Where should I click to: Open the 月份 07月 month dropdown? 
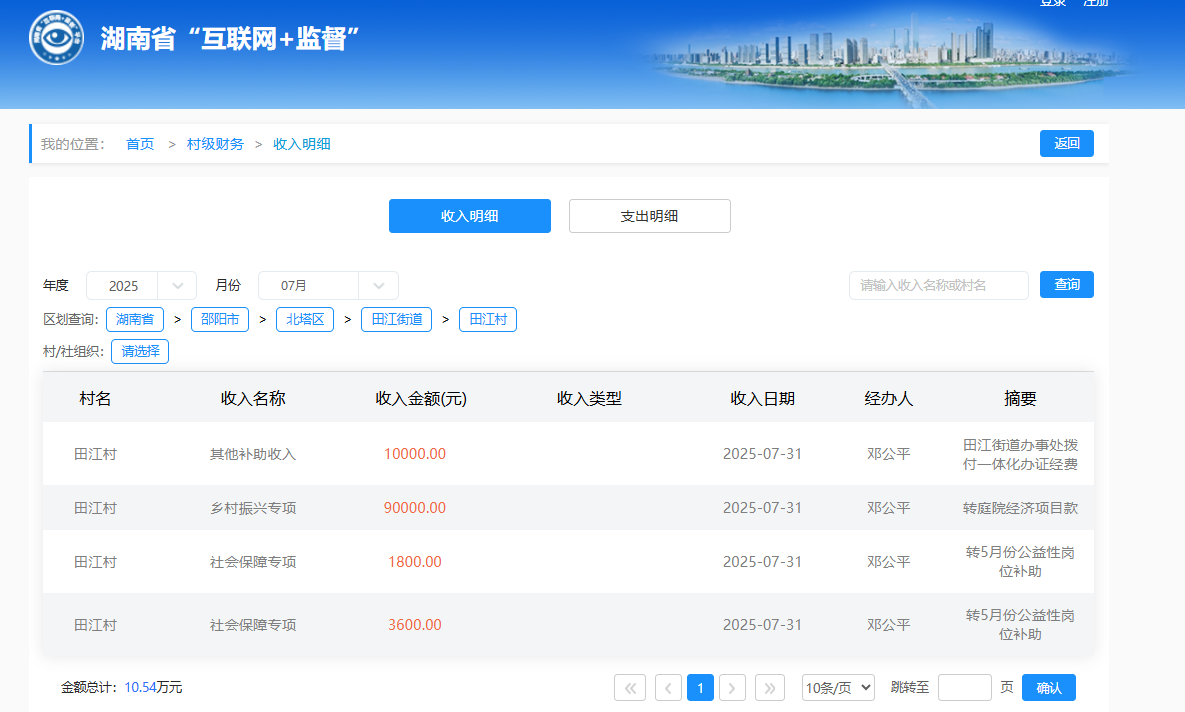pos(328,286)
